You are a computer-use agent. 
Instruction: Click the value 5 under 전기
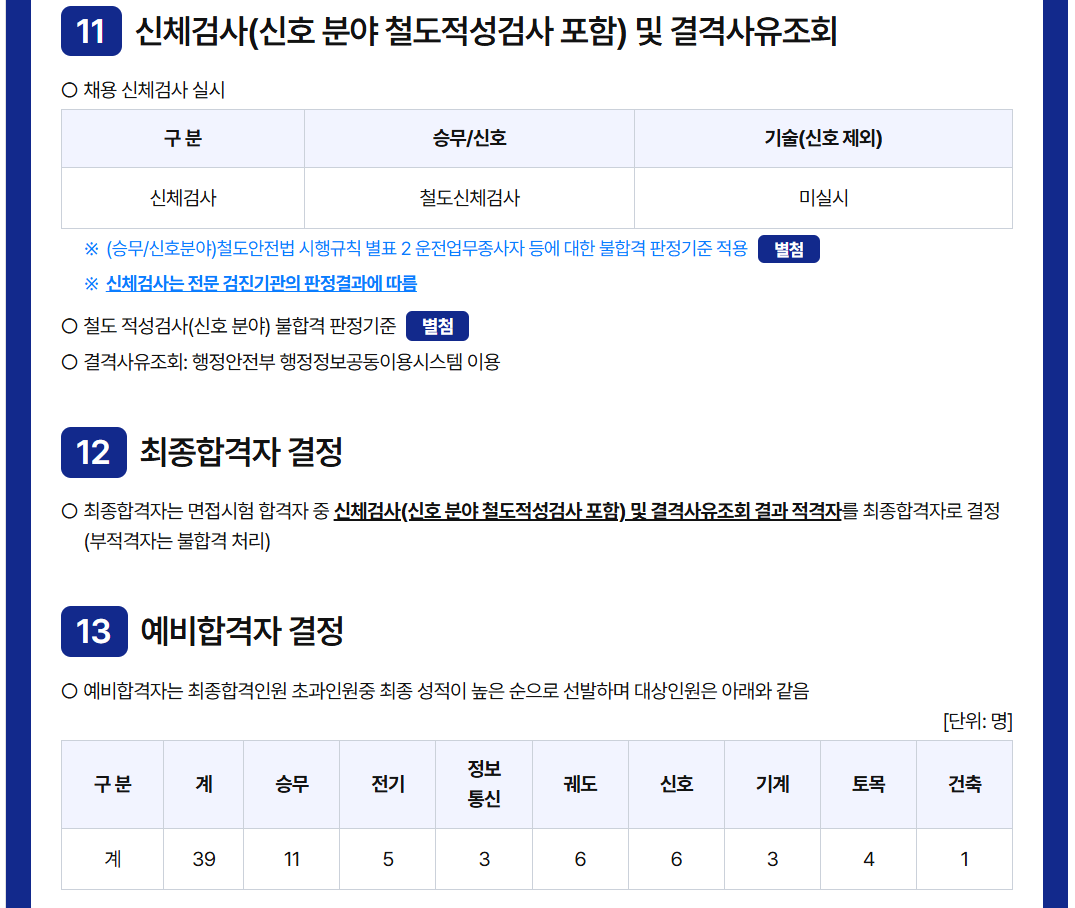[x=387, y=859]
